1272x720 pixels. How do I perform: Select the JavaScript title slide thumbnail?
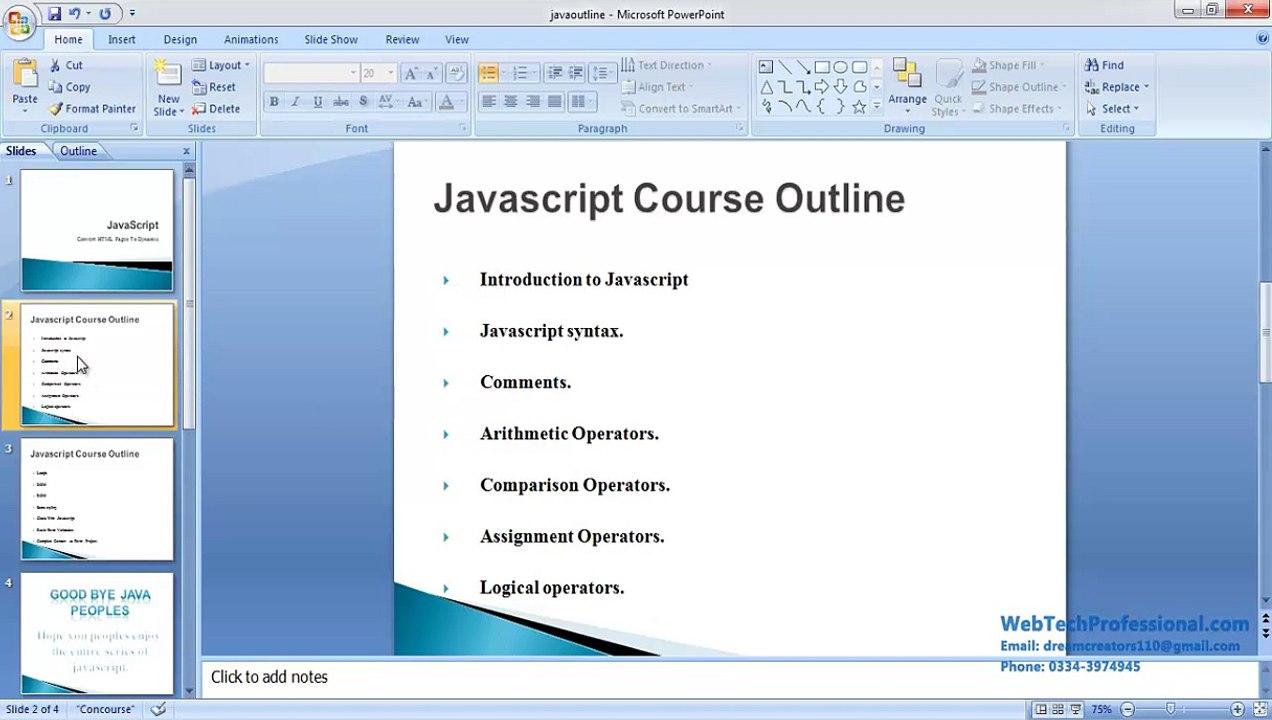point(97,230)
